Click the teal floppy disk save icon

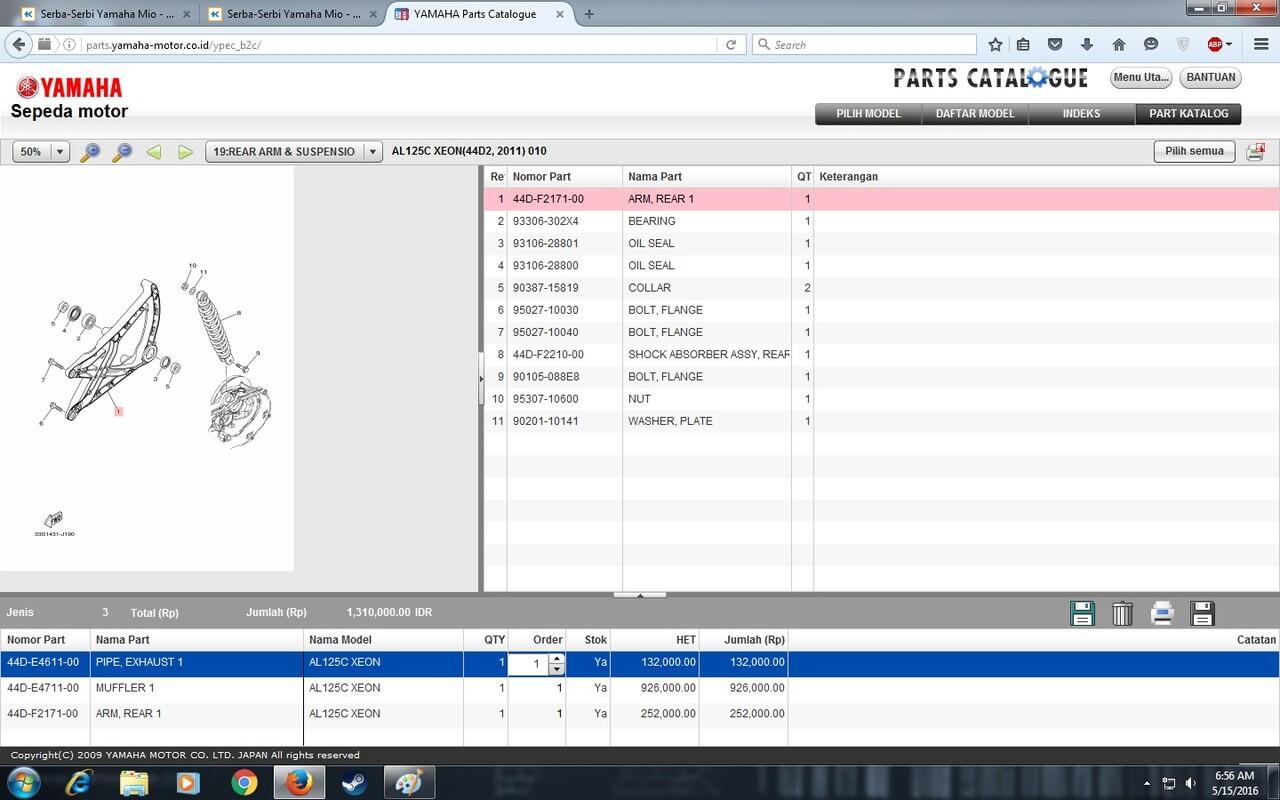point(1082,613)
